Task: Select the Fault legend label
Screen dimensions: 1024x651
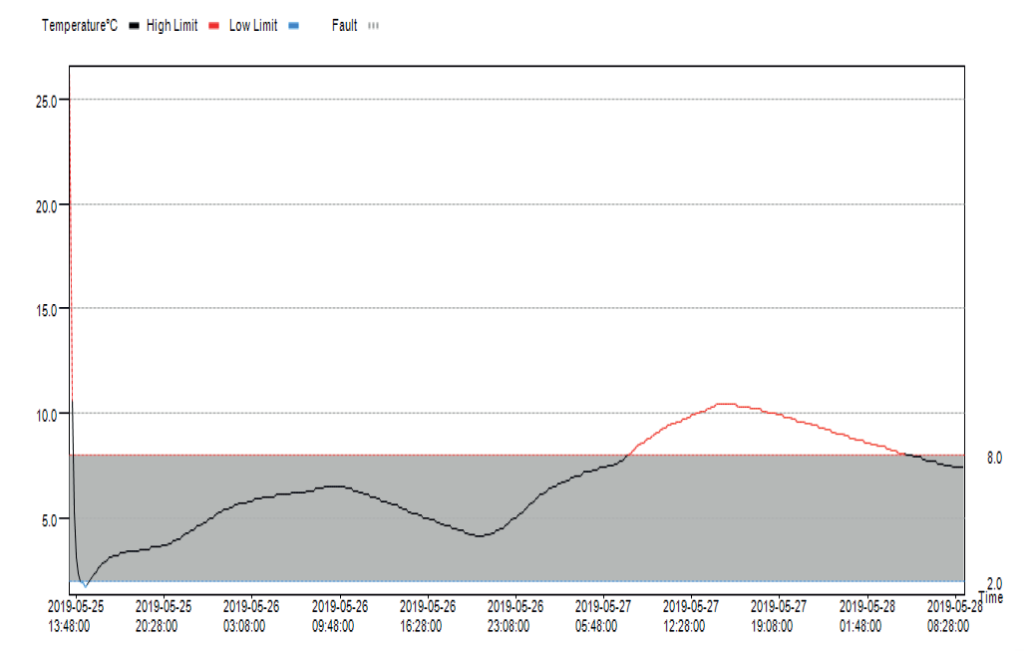Action: click(344, 26)
